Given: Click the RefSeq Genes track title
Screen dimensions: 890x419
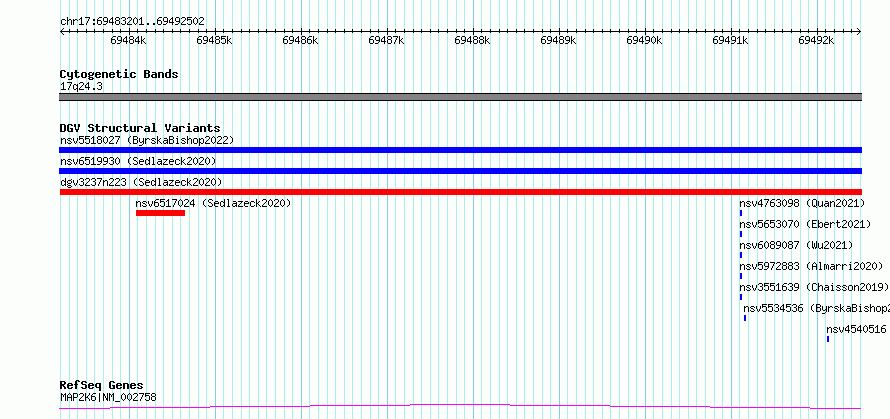Looking at the screenshot, I should (102, 386).
